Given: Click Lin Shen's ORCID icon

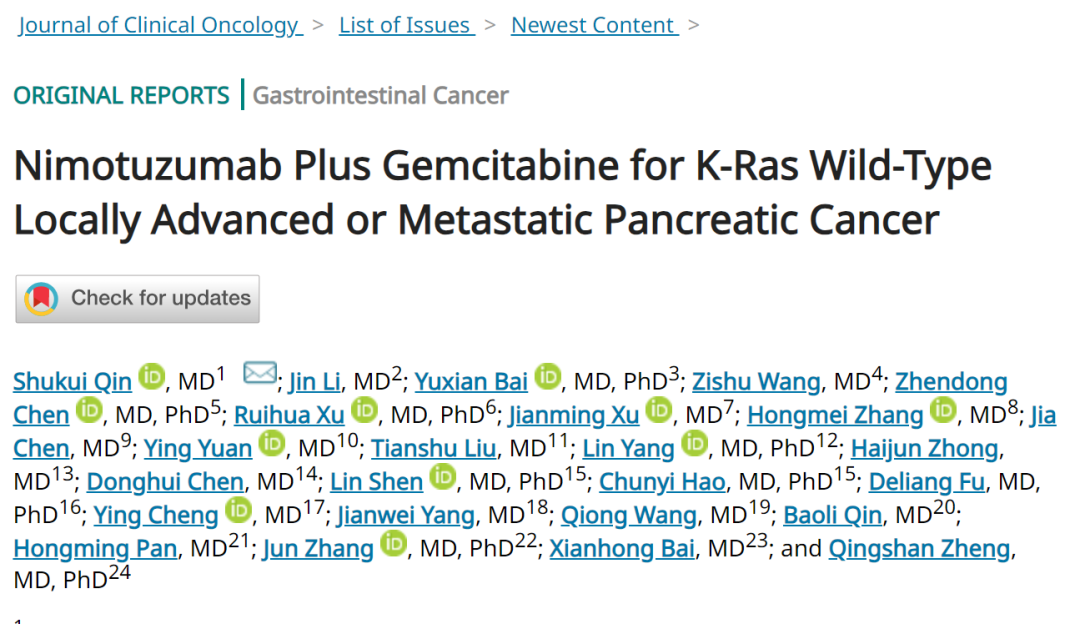Looking at the screenshot, I should point(443,478).
